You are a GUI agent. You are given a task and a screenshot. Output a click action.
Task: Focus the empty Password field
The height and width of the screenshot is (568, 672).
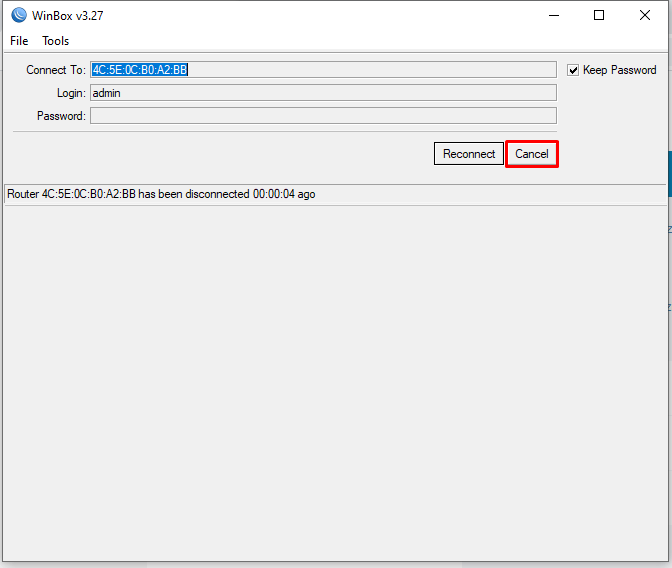(322, 116)
